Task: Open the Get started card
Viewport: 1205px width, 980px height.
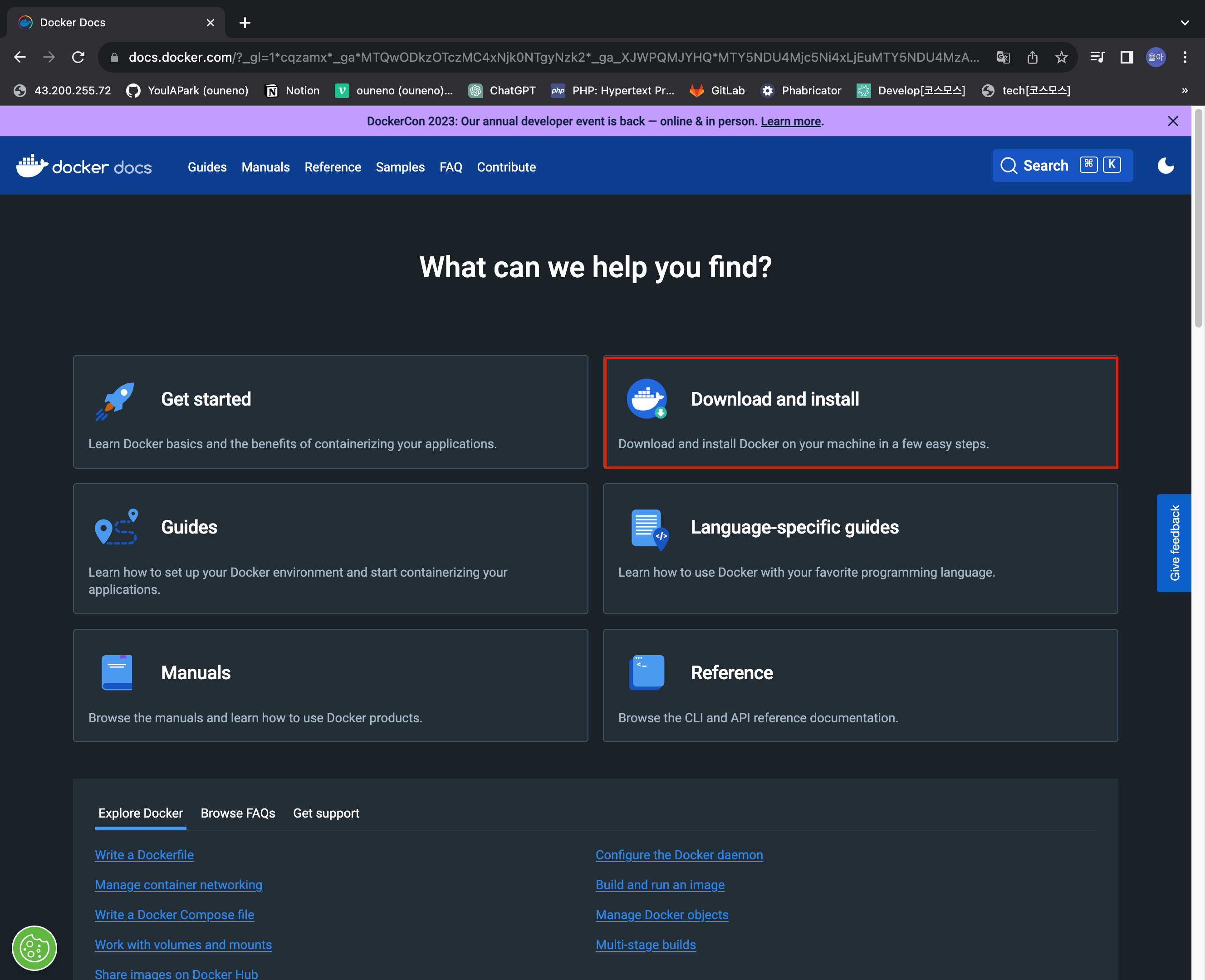Action: click(331, 412)
